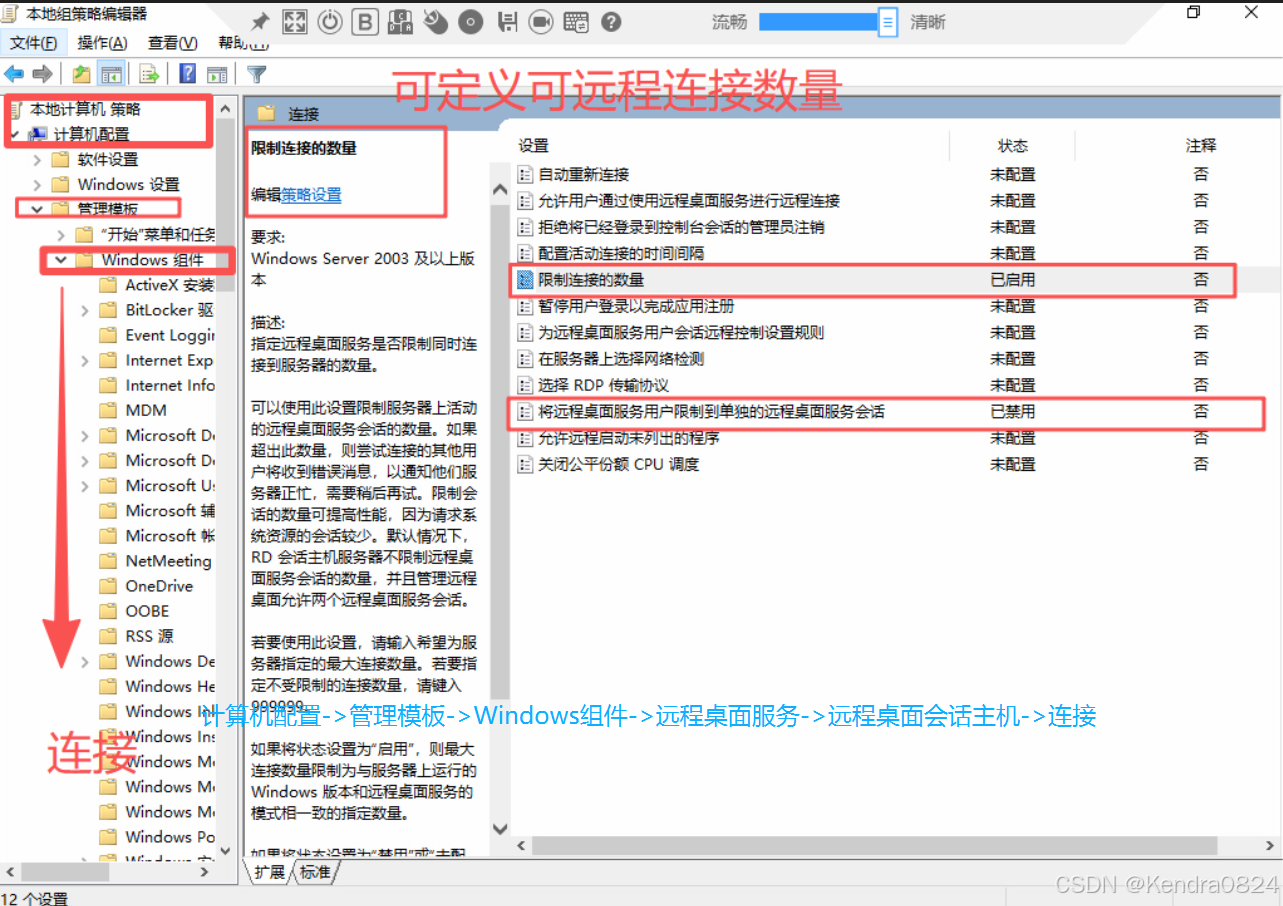Click the help question mark icon
Image resolution: width=1283 pixels, height=906 pixels.
187,73
